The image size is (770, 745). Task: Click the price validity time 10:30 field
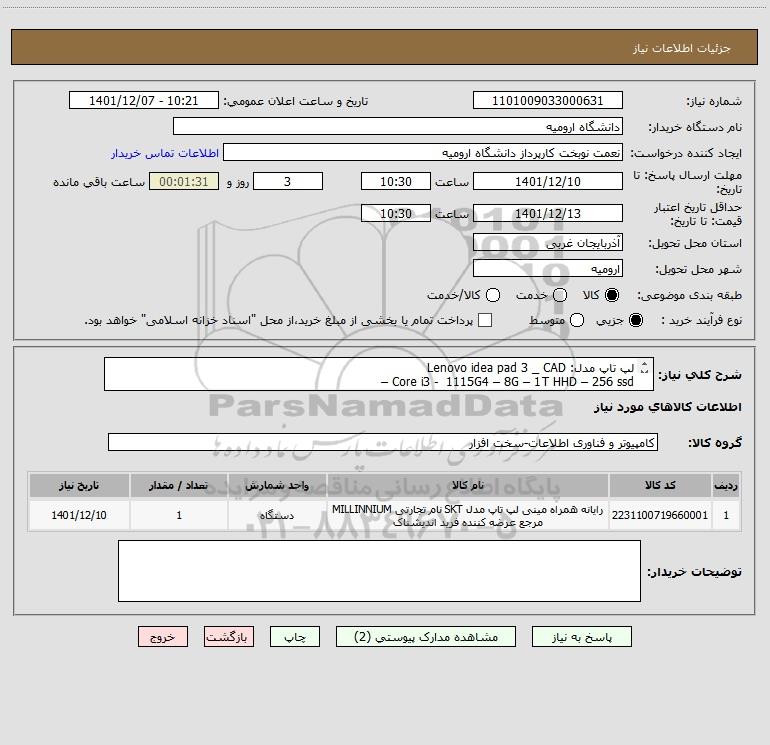click(x=396, y=213)
